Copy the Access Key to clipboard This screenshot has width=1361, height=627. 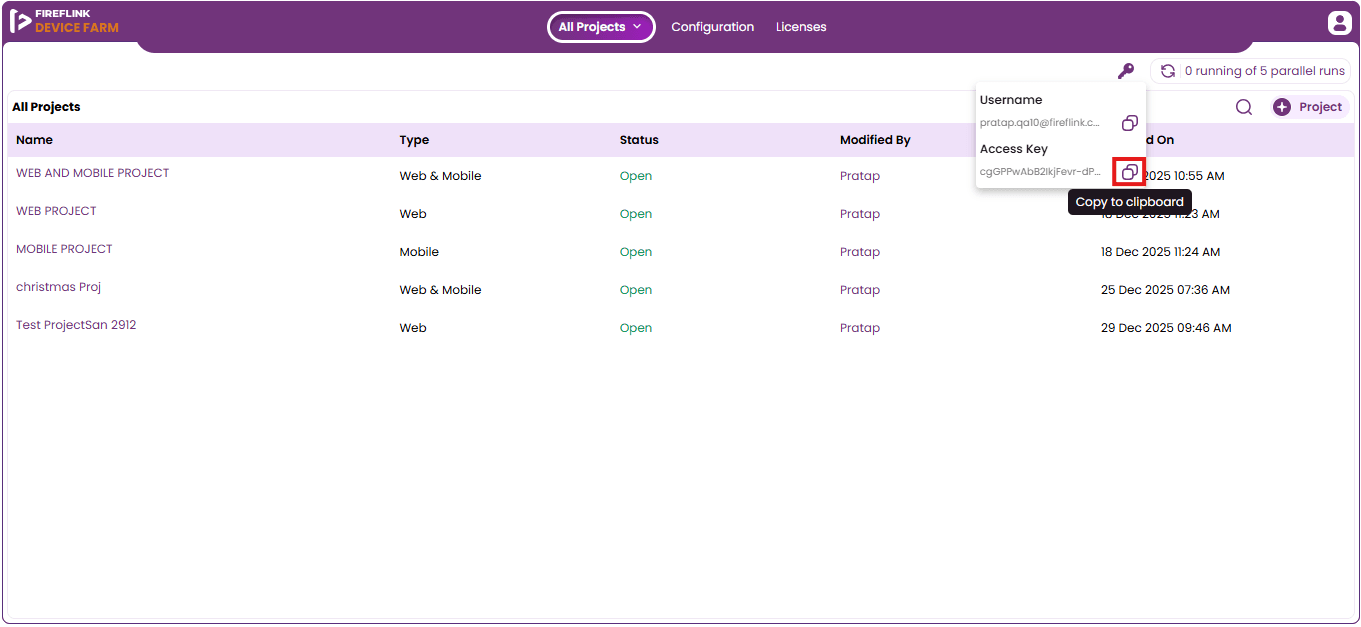pos(1129,172)
